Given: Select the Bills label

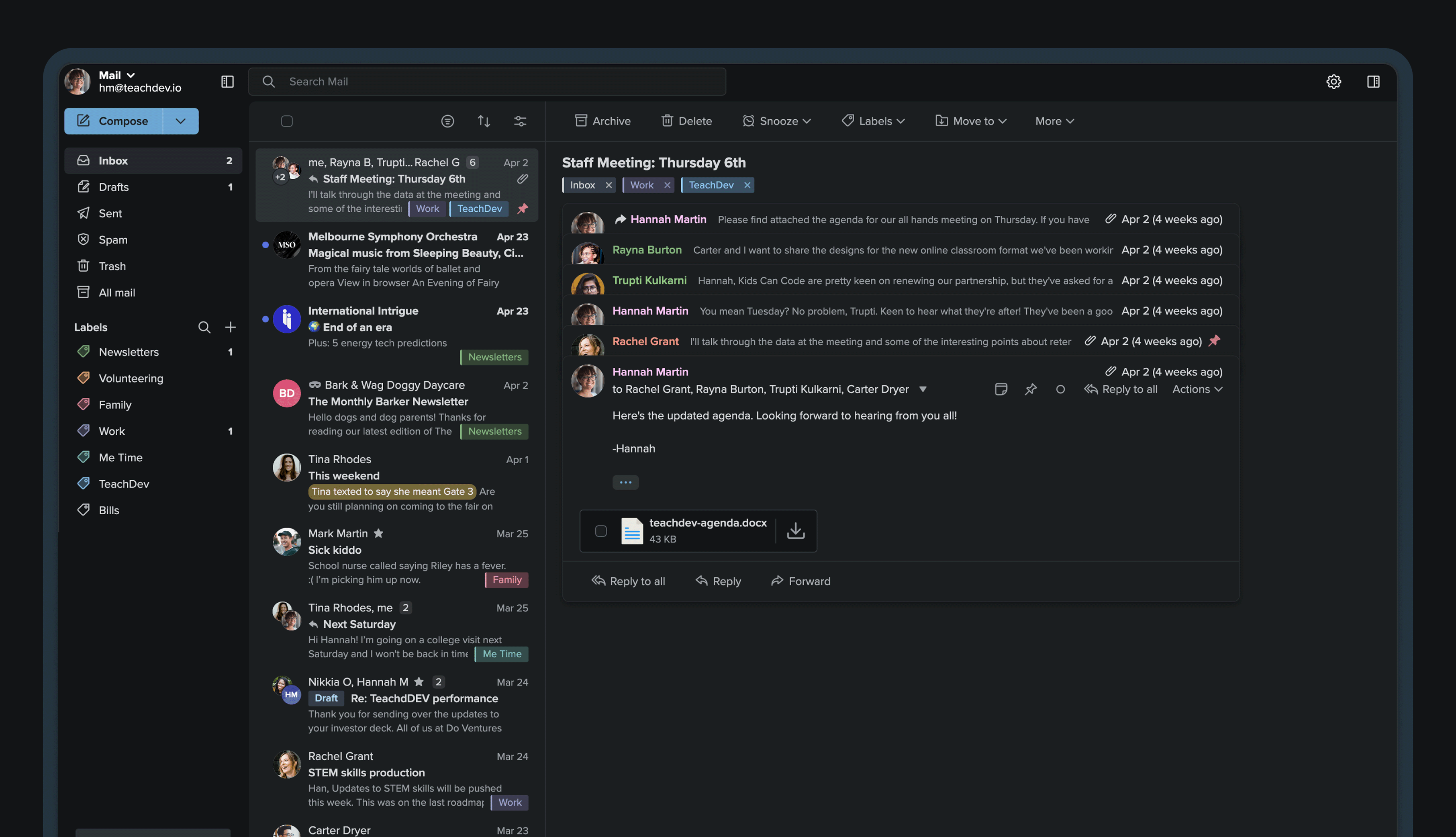Looking at the screenshot, I should [x=153, y=510].
